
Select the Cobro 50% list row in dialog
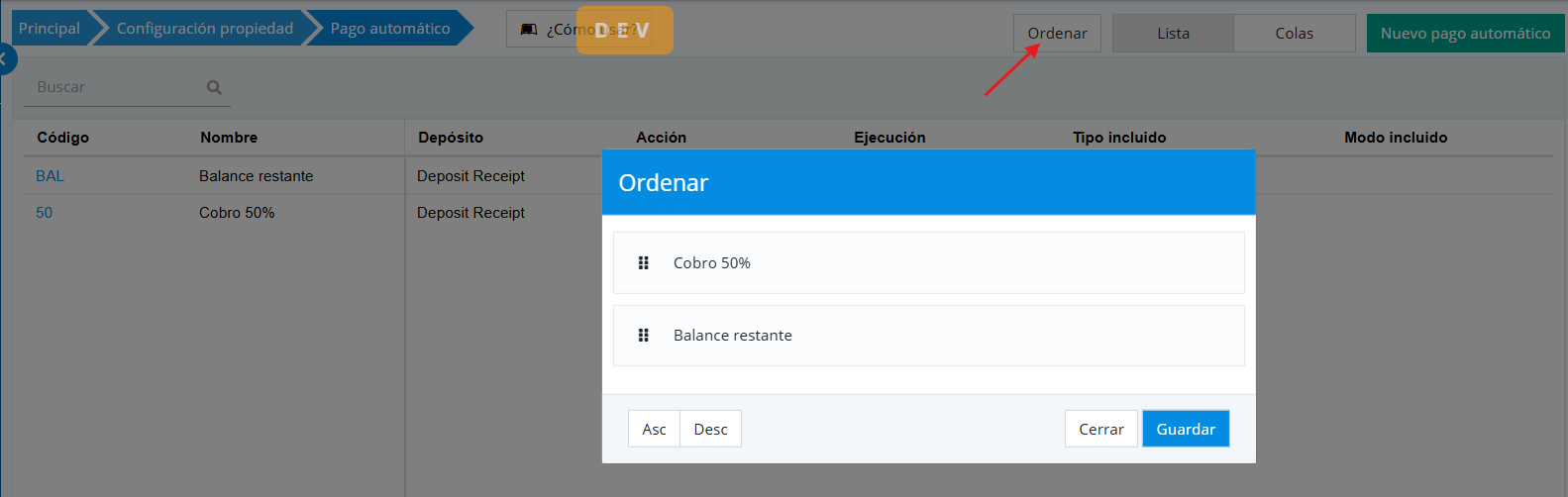pos(928,263)
